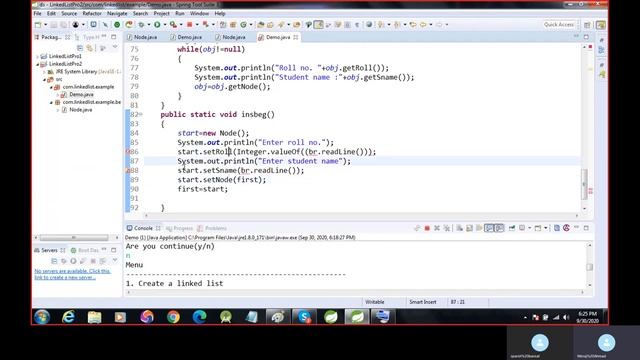Click the Package Explorer horizontal scrollbar
Viewport: 640px width, 360px height.
pyautogui.click(x=74, y=238)
